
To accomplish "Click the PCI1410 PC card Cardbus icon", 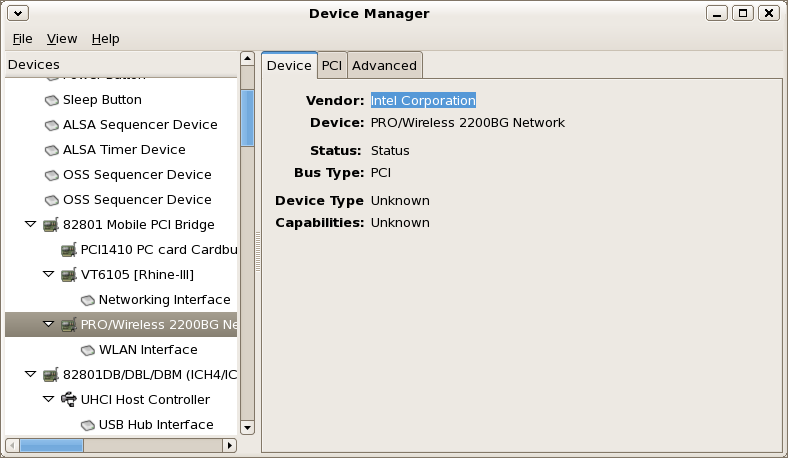I will tap(69, 250).
